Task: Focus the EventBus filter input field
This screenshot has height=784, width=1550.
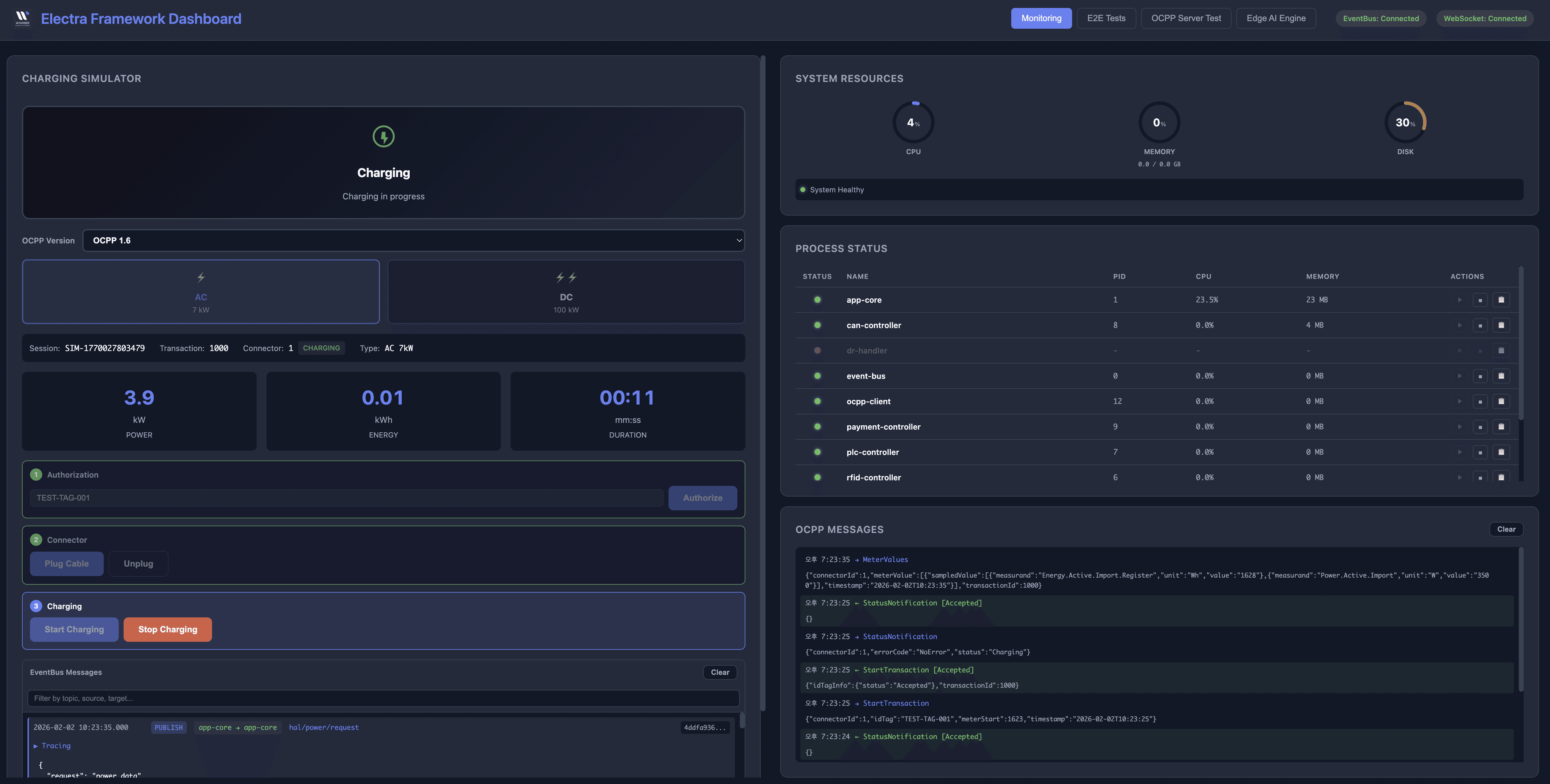Action: click(383, 698)
